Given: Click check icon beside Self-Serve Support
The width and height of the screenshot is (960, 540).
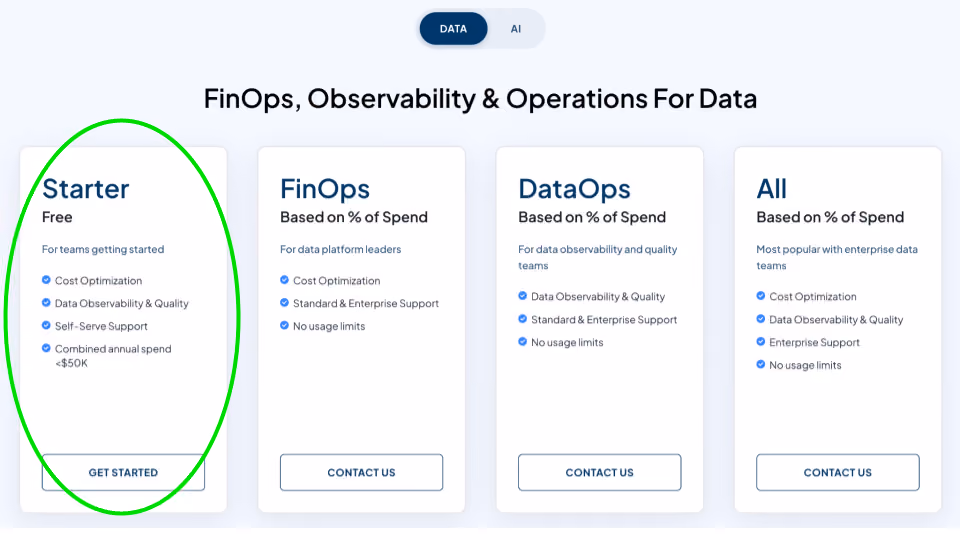Looking at the screenshot, I should click(x=46, y=325).
